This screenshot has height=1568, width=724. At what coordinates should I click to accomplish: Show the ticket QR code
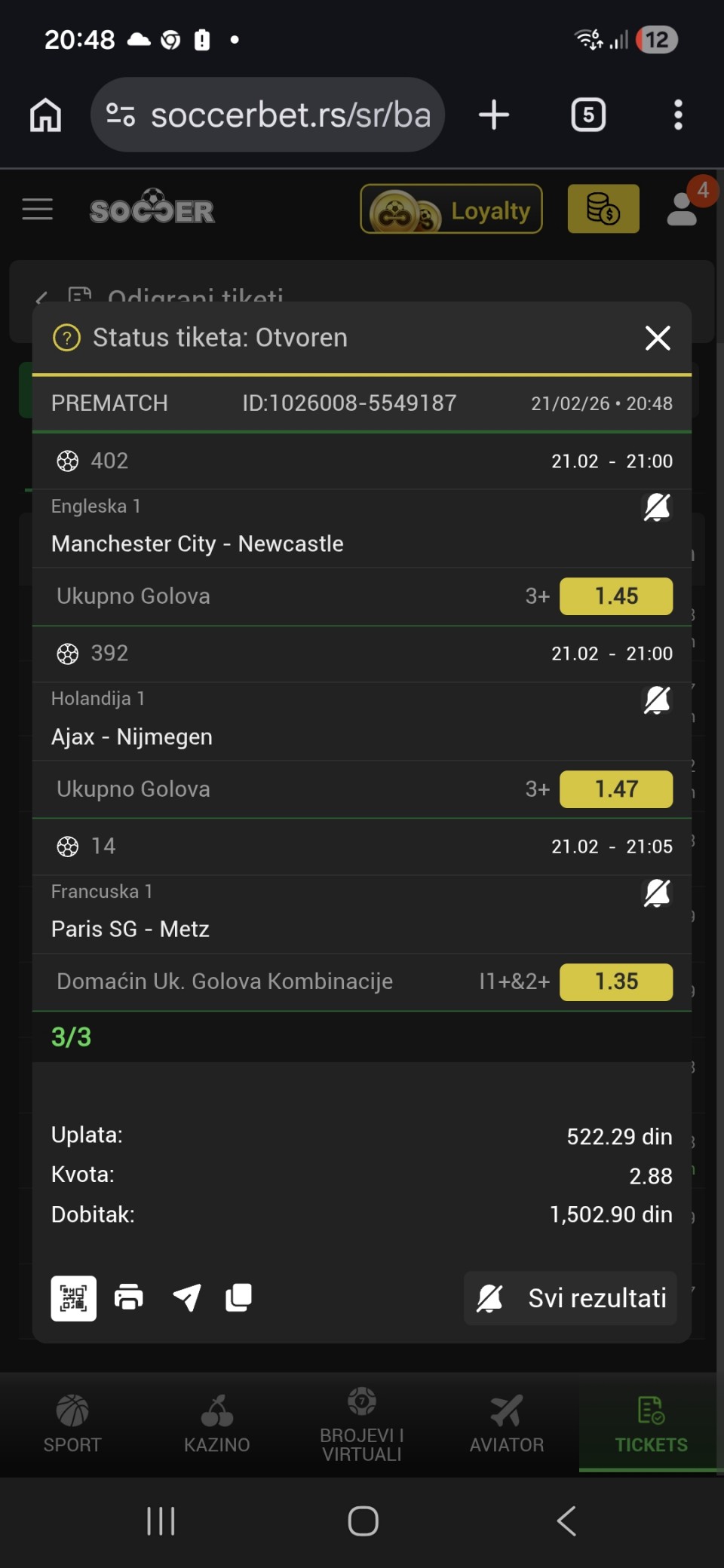(x=73, y=1298)
